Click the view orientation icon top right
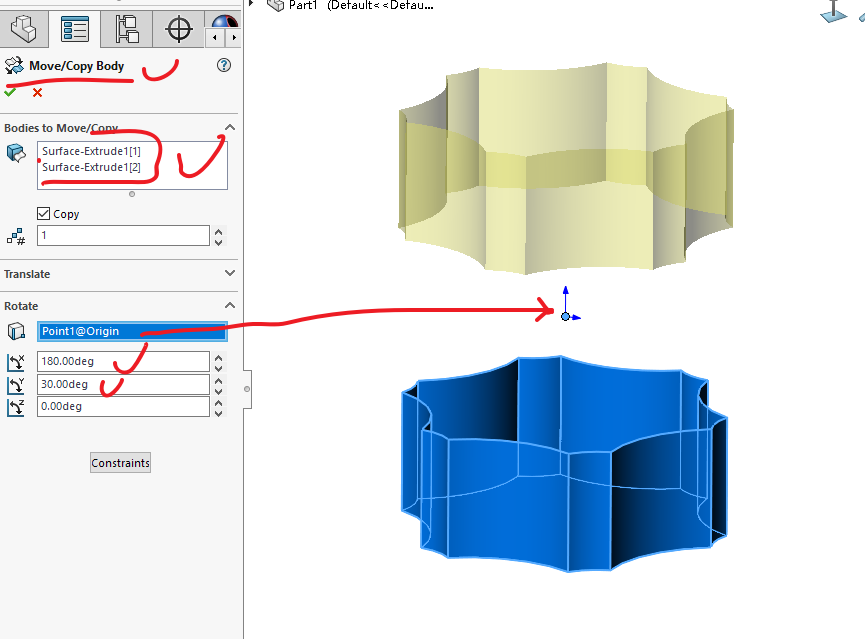Viewport: 865px width, 639px height. pos(833,11)
